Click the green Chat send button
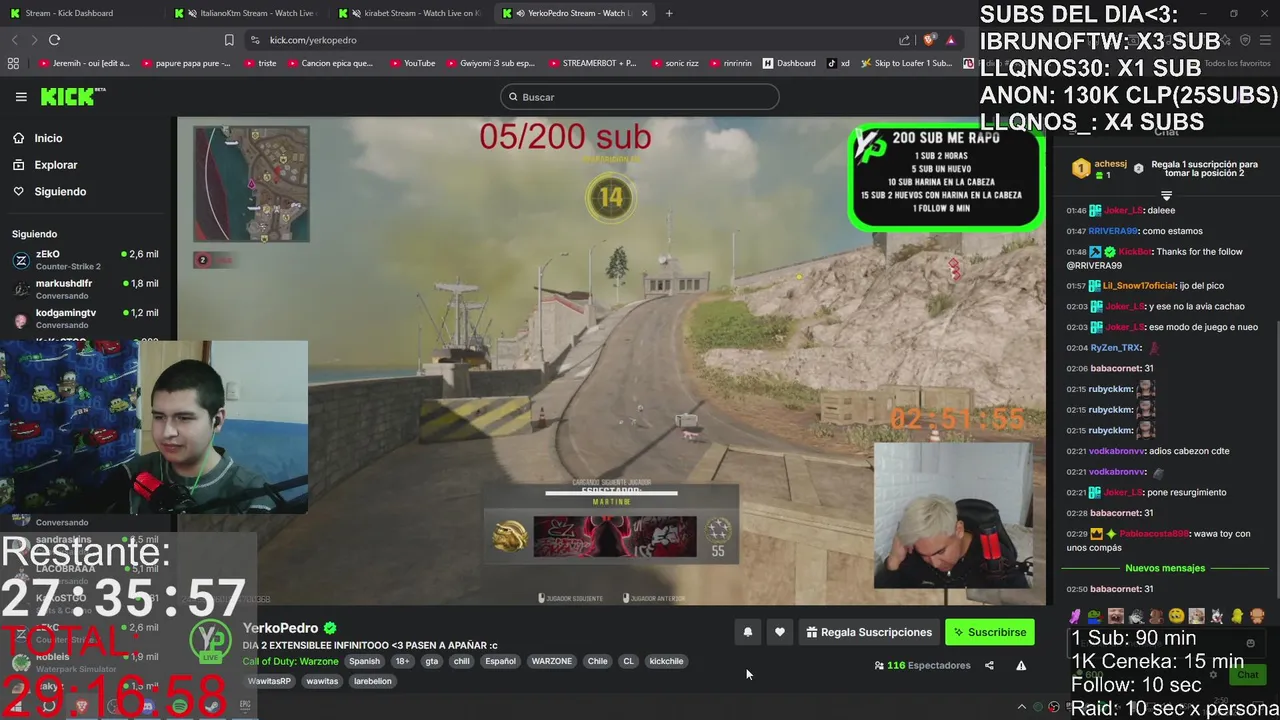 [1248, 675]
